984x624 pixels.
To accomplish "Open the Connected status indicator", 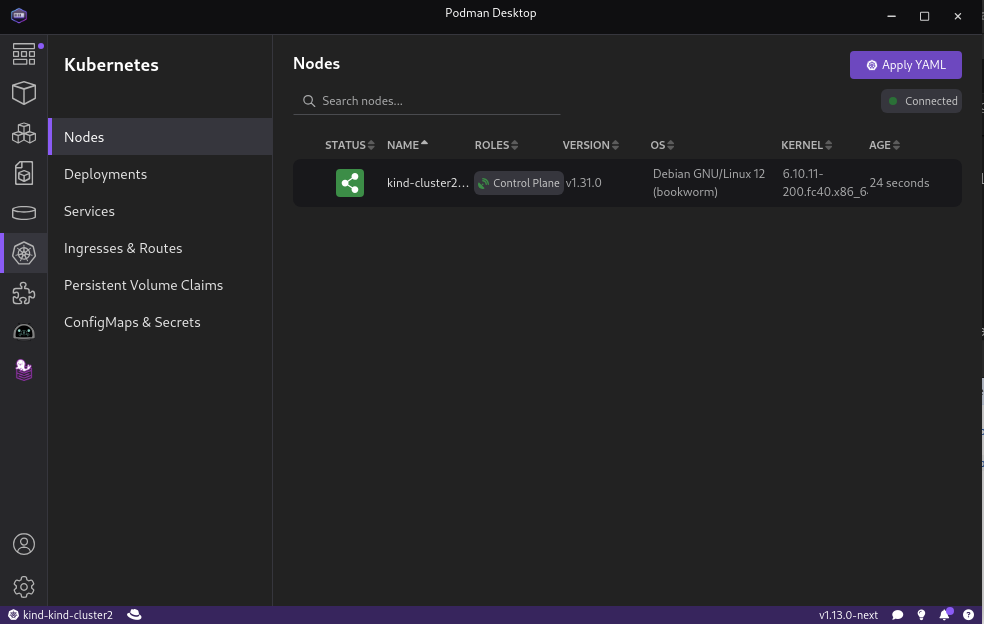I will click(x=921, y=100).
